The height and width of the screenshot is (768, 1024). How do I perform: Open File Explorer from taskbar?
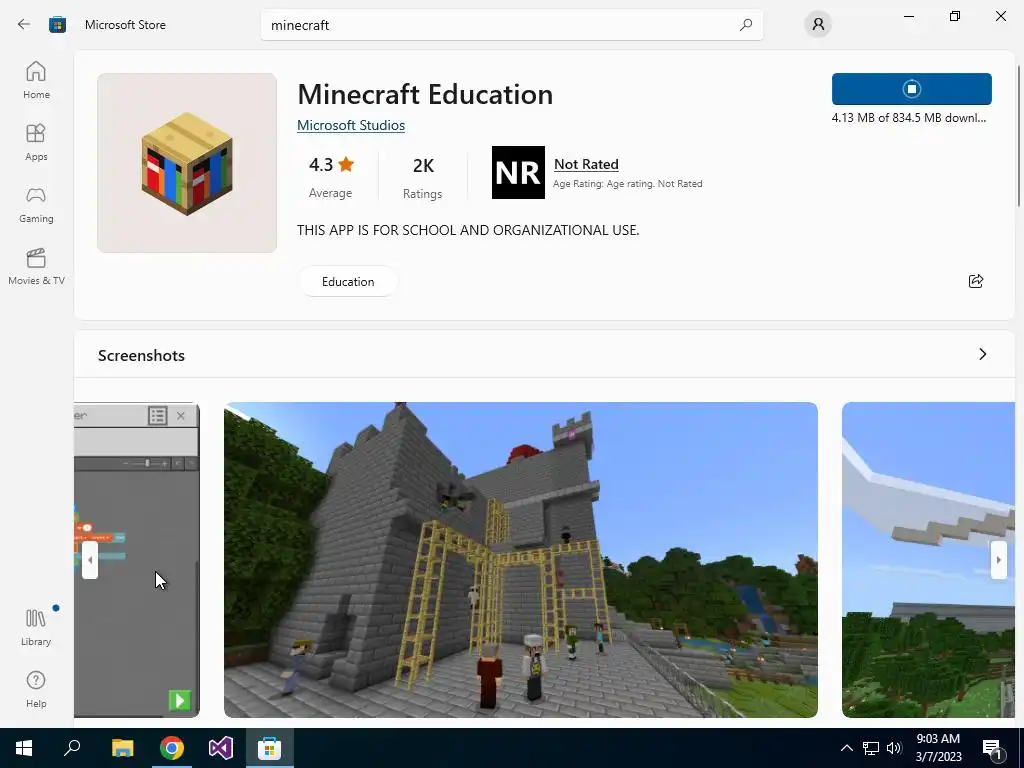point(122,748)
